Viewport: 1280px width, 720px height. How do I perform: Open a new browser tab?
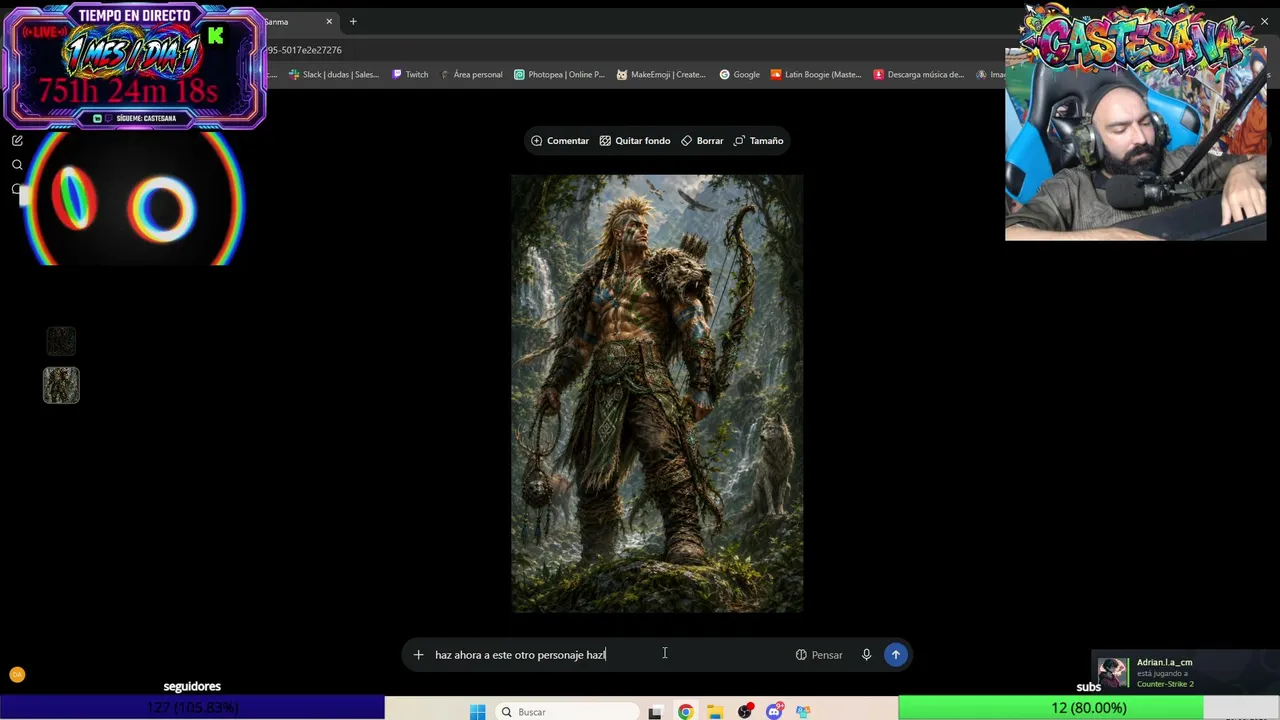click(x=353, y=21)
